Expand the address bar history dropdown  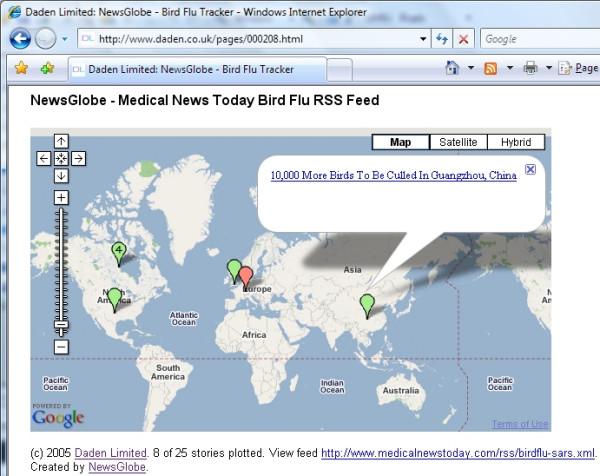pos(423,39)
